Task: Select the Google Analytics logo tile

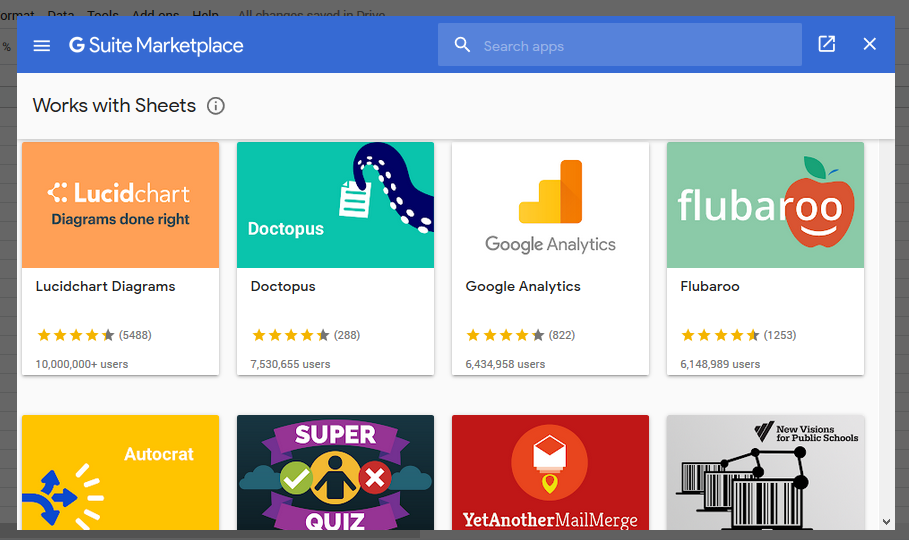Action: [550, 205]
